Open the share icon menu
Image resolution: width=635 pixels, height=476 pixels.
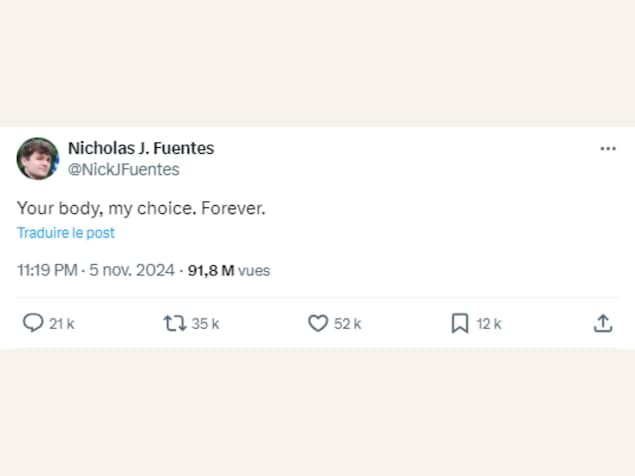point(603,323)
